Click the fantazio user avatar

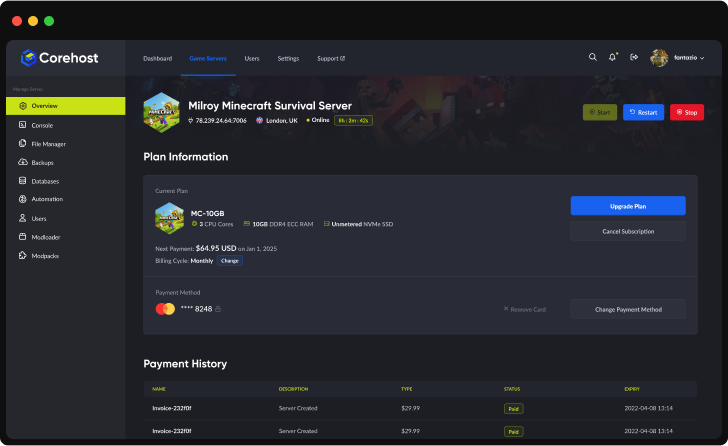tap(659, 58)
